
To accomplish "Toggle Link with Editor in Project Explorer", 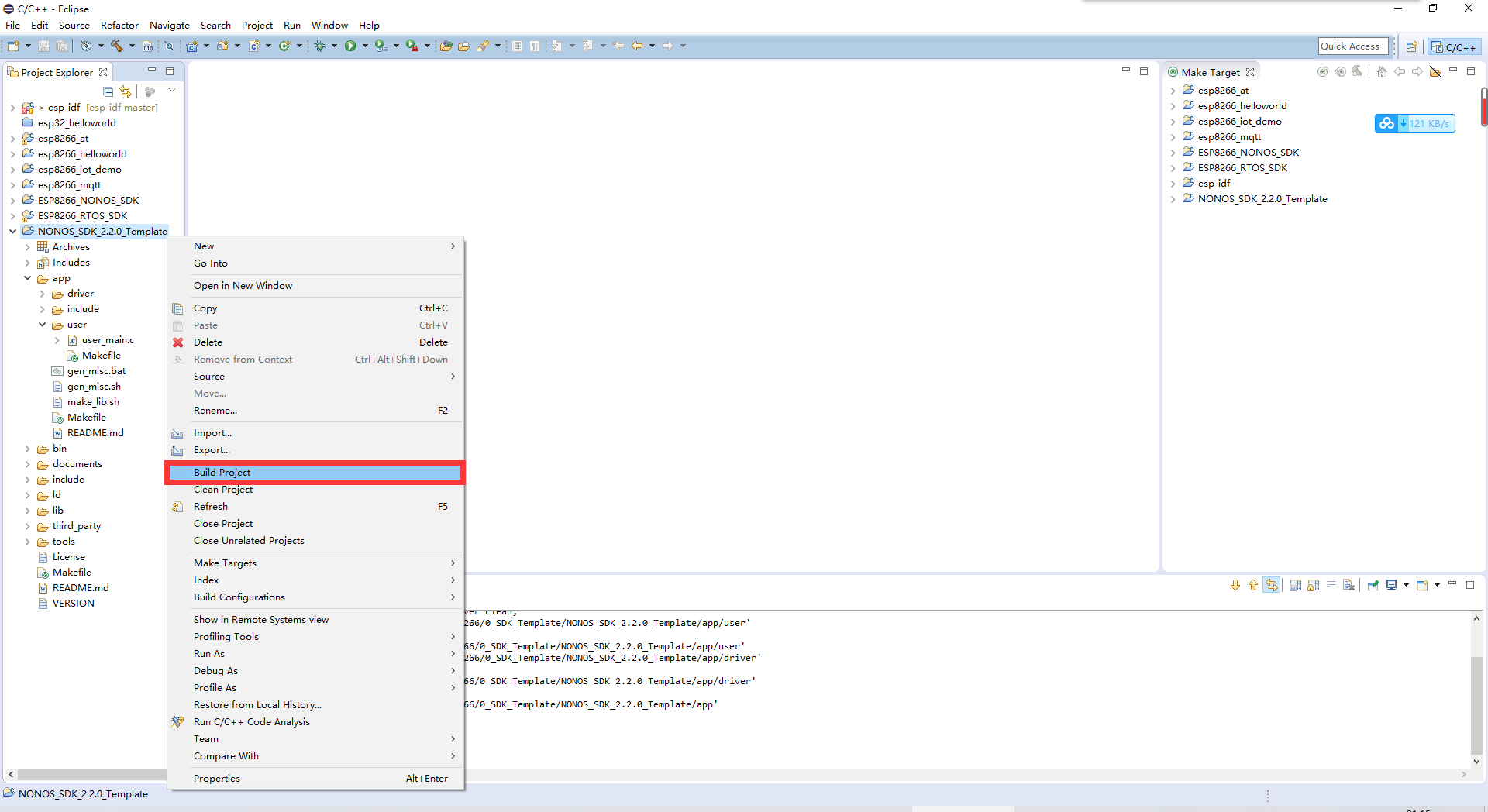I will click(x=126, y=91).
